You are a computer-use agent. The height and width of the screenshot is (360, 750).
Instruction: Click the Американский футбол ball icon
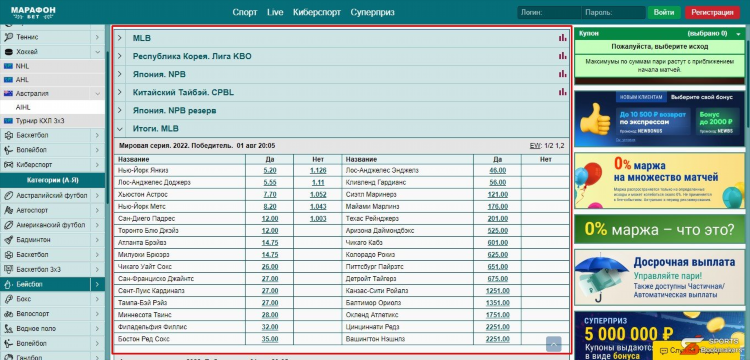[8, 225]
